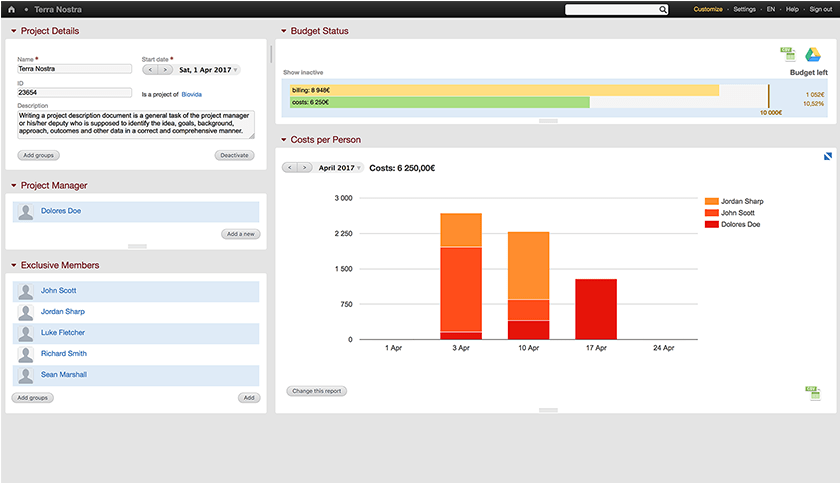Image resolution: width=840 pixels, height=483 pixels.
Task: Open Customize in the top menu
Action: [x=707, y=9]
